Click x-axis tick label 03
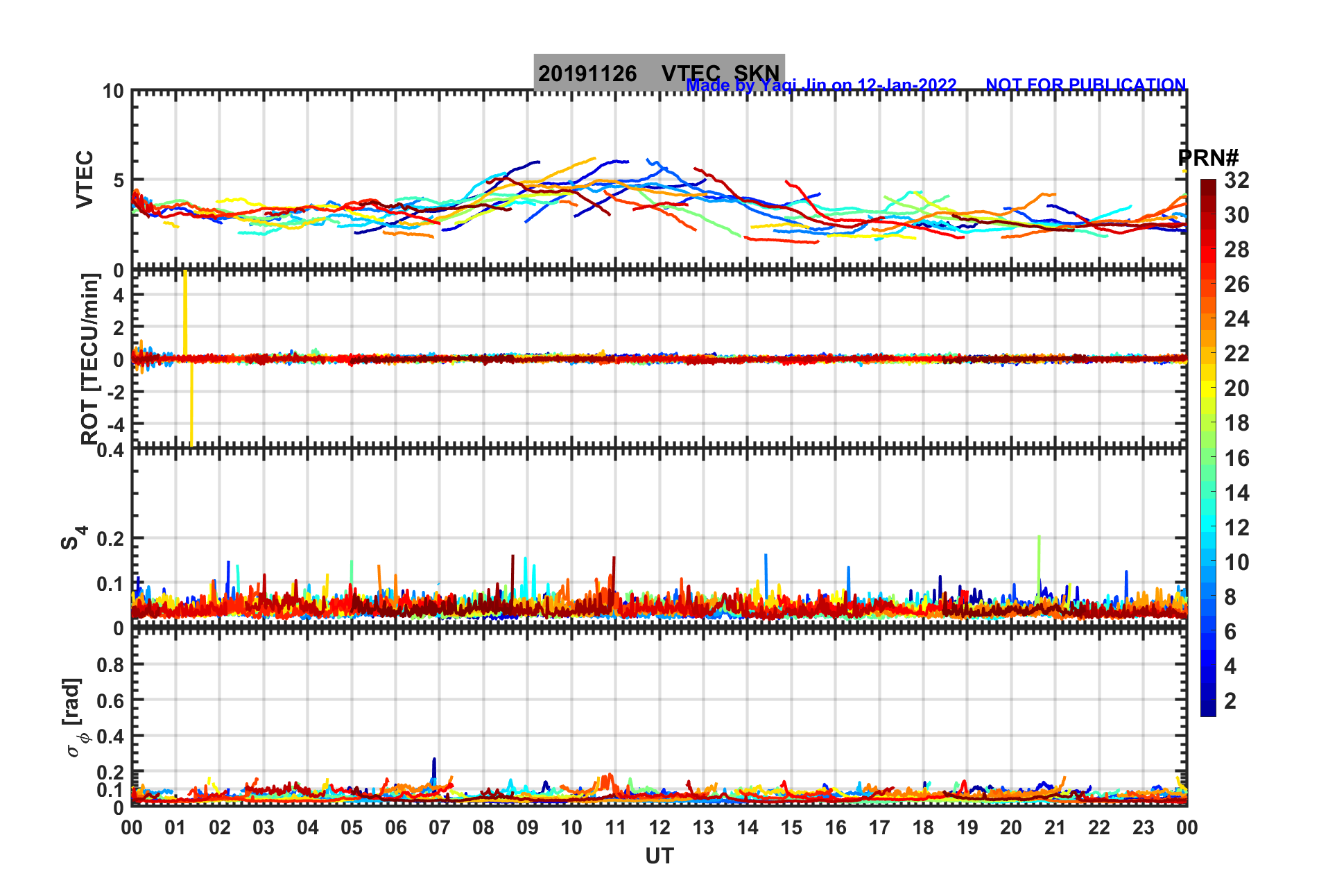Screen dimensions: 1319x896 [x=264, y=827]
